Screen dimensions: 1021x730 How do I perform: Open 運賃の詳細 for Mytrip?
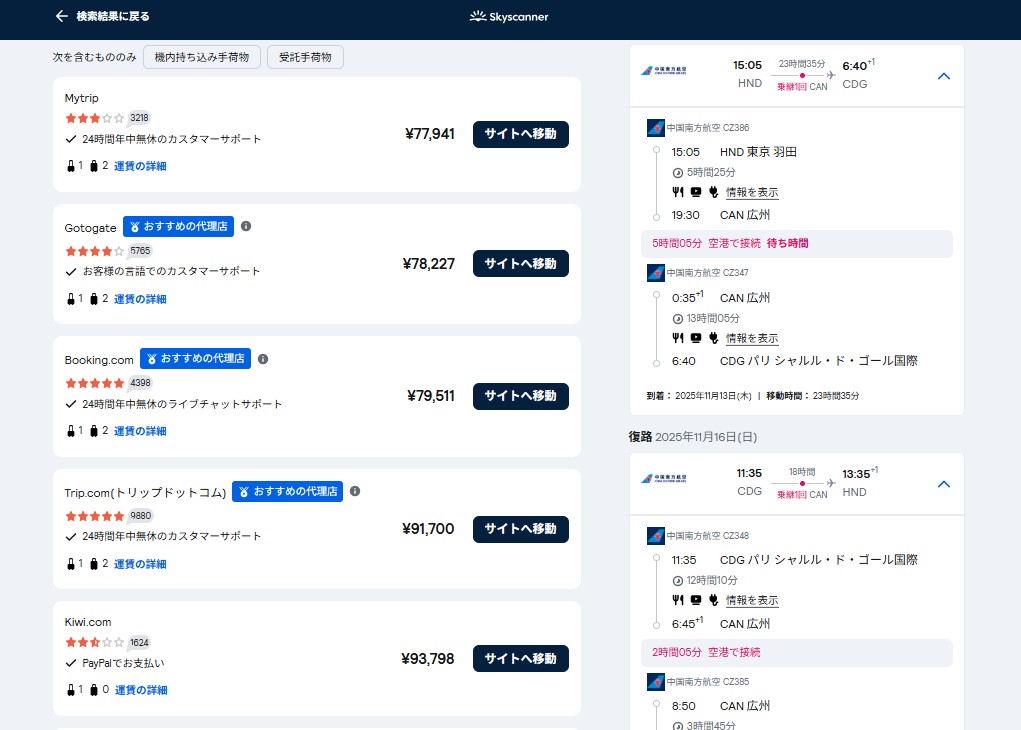[140, 166]
